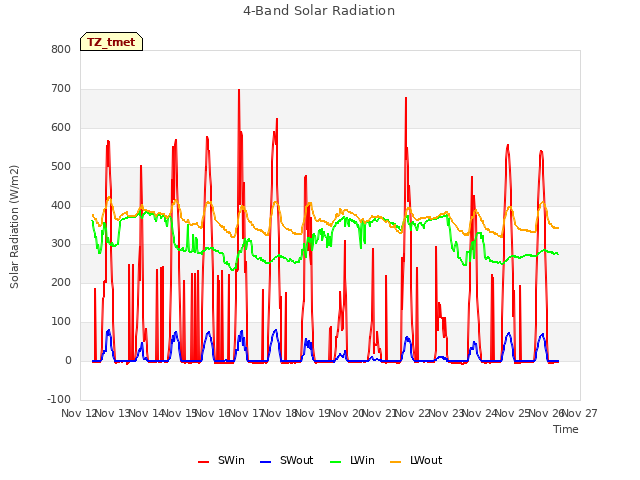Click the 400 y-axis tick label
640x480 pixels.
61,205
